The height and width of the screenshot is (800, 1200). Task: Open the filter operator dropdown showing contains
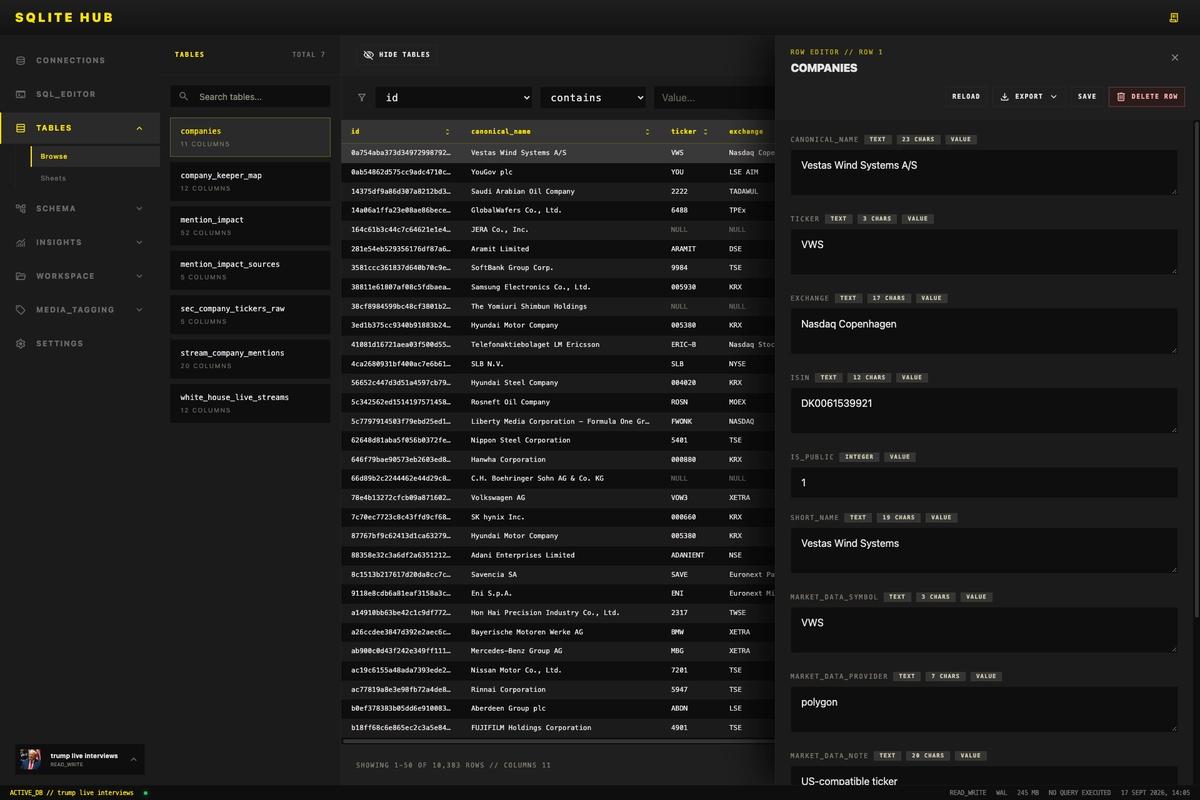click(595, 98)
